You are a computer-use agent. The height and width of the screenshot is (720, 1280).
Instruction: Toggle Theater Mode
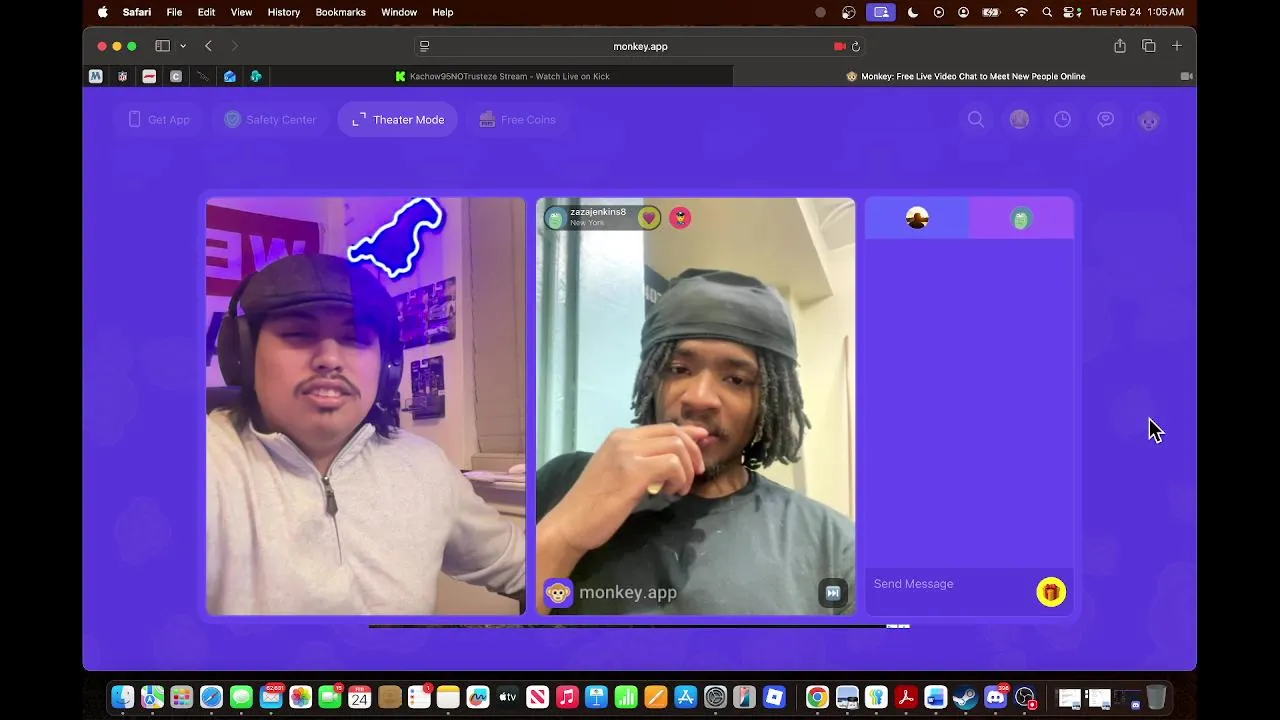(398, 119)
